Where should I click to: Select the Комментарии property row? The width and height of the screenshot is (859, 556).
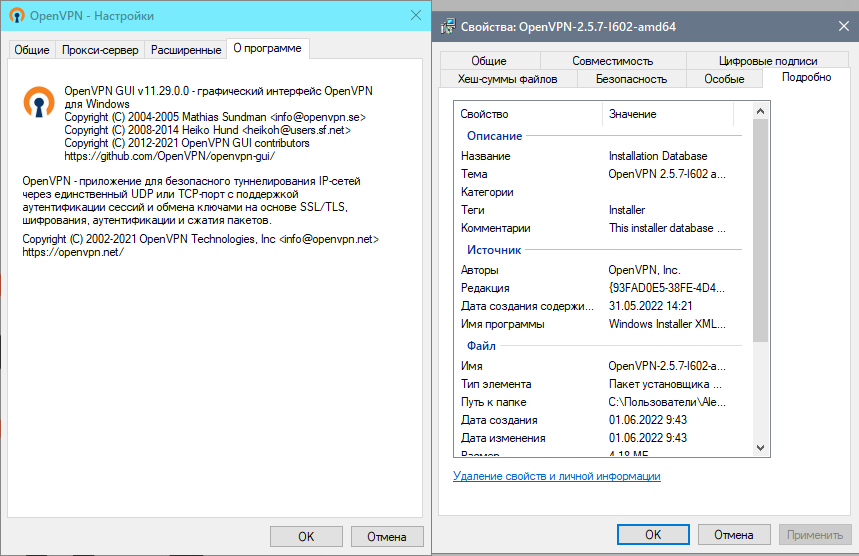601,228
